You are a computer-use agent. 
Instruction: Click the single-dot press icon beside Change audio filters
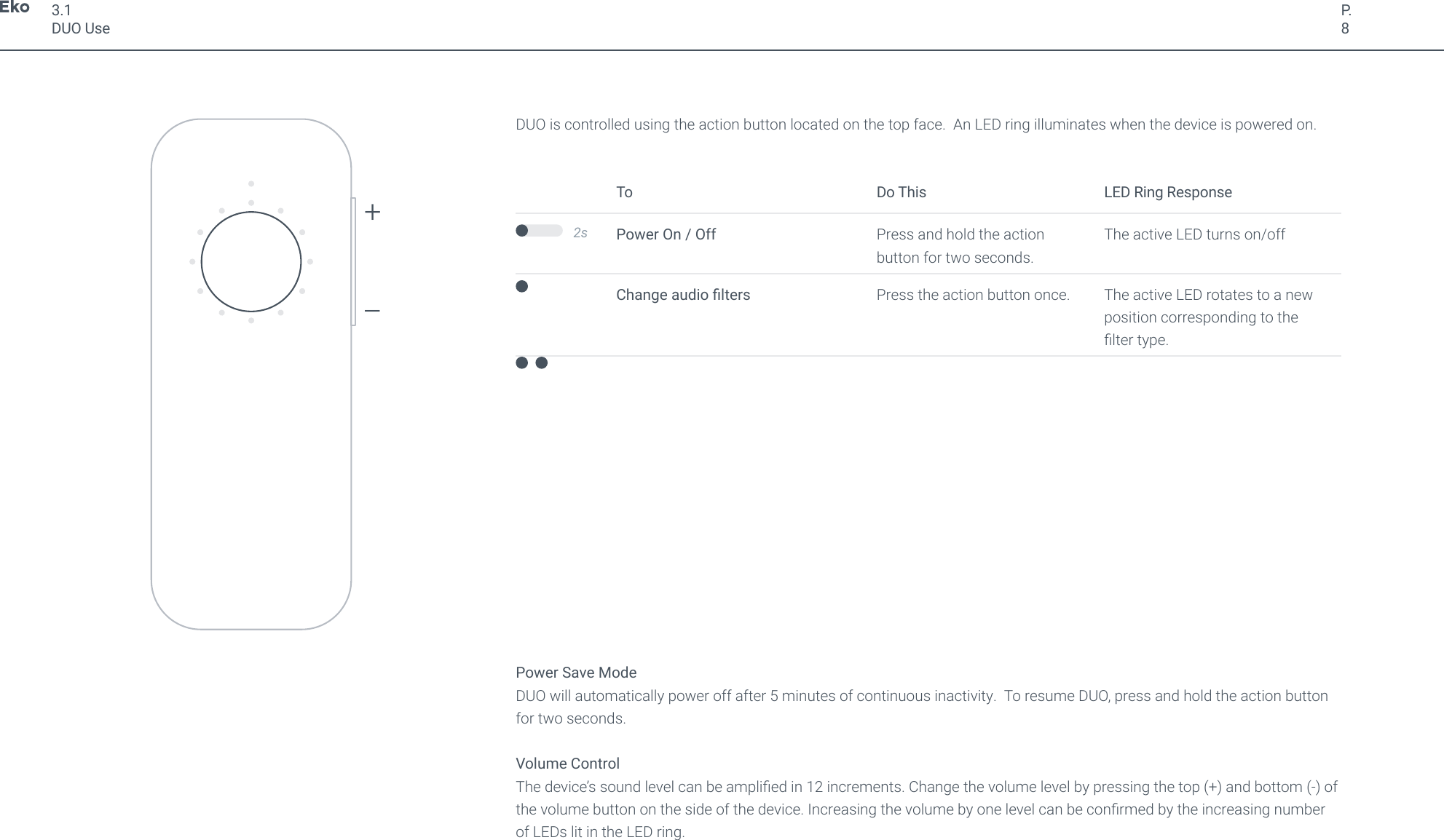point(521,287)
